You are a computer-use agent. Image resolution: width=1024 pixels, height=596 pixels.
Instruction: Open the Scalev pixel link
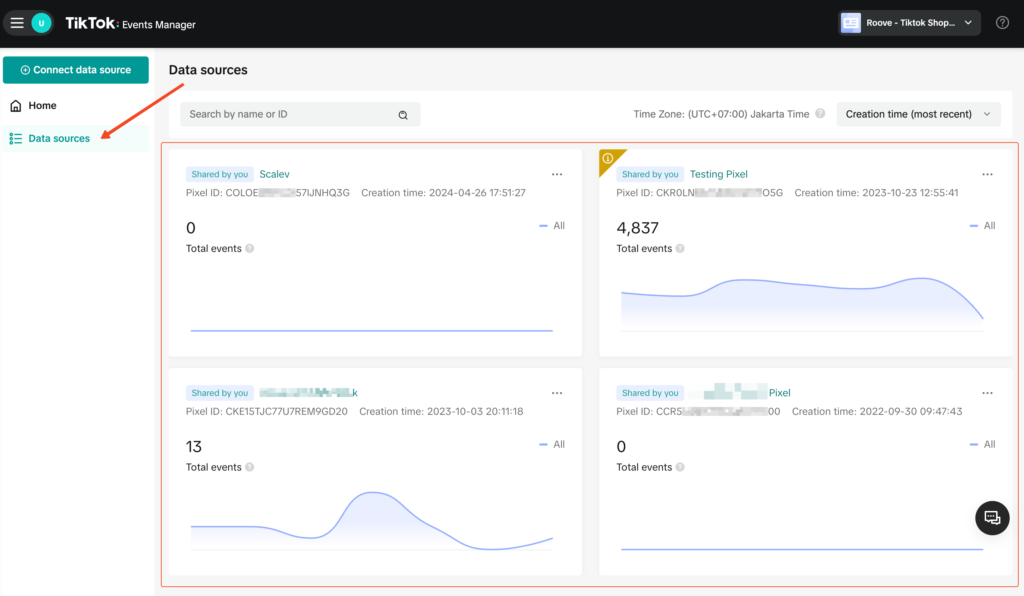274,174
